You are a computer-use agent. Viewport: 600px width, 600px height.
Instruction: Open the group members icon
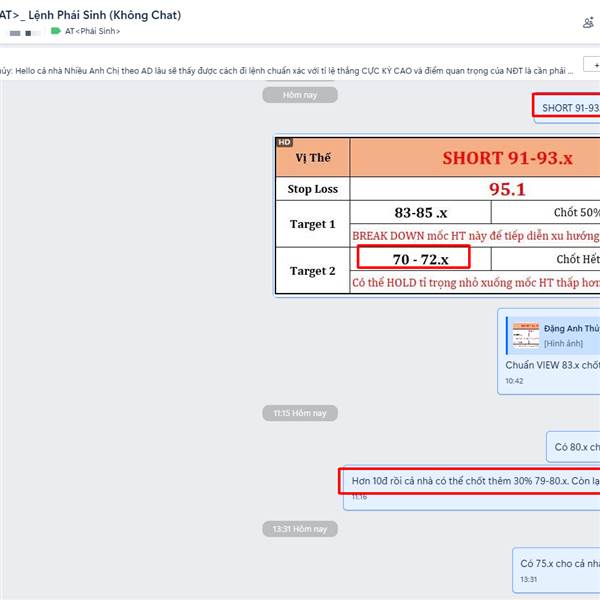pyautogui.click(x=588, y=23)
